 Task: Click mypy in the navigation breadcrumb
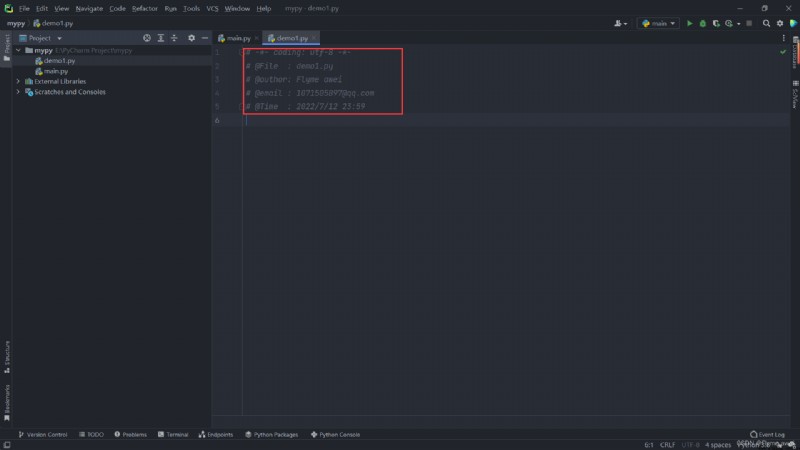coord(16,23)
